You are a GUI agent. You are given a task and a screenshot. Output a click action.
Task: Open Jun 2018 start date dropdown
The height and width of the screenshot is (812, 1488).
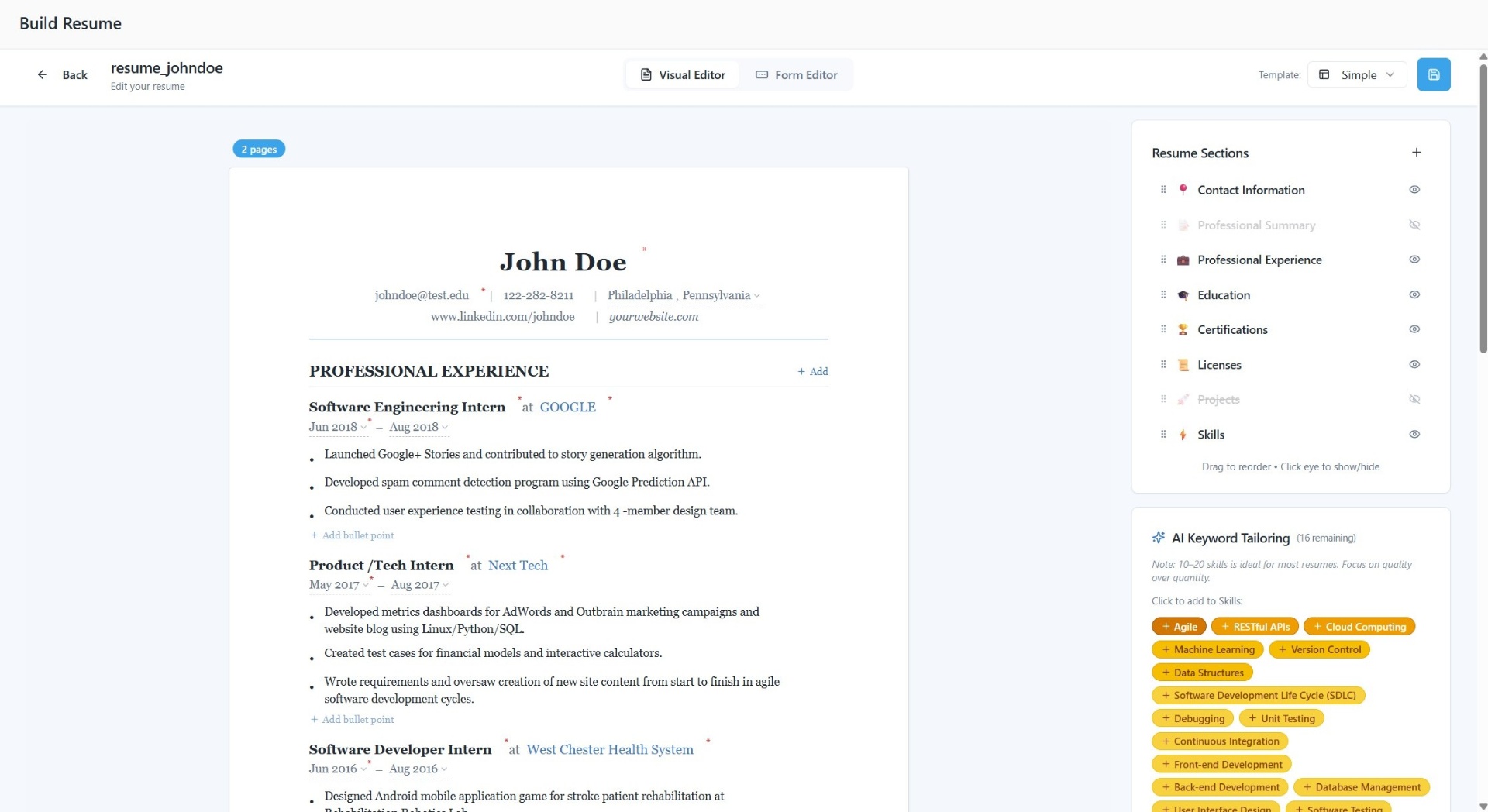click(x=338, y=427)
